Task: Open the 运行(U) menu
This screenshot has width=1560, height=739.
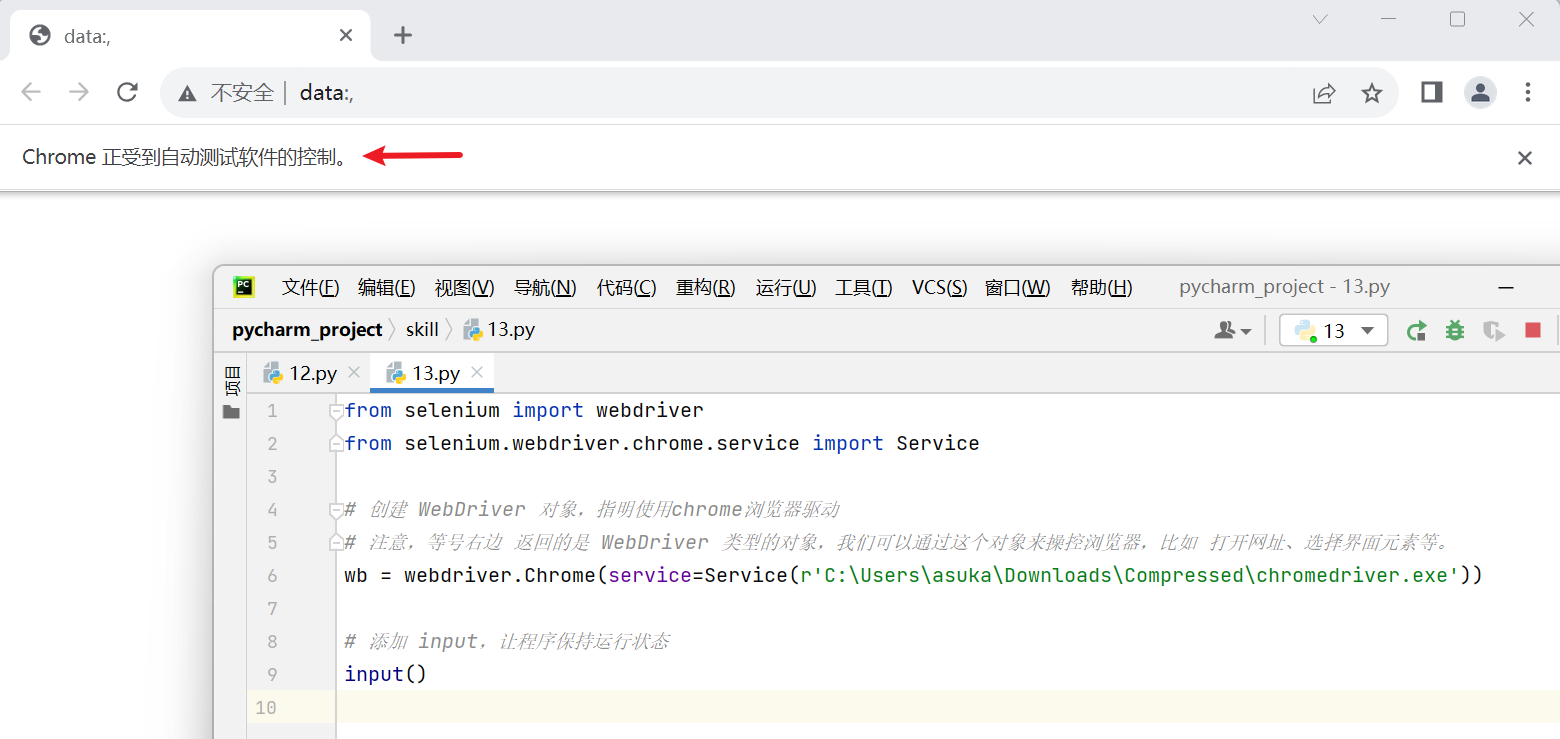Action: coord(786,288)
